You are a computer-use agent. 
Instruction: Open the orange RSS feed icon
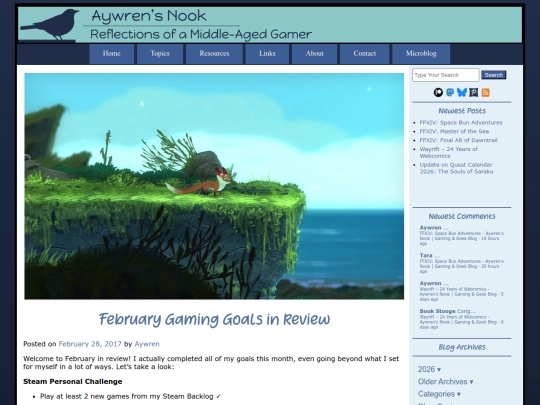[x=486, y=92]
